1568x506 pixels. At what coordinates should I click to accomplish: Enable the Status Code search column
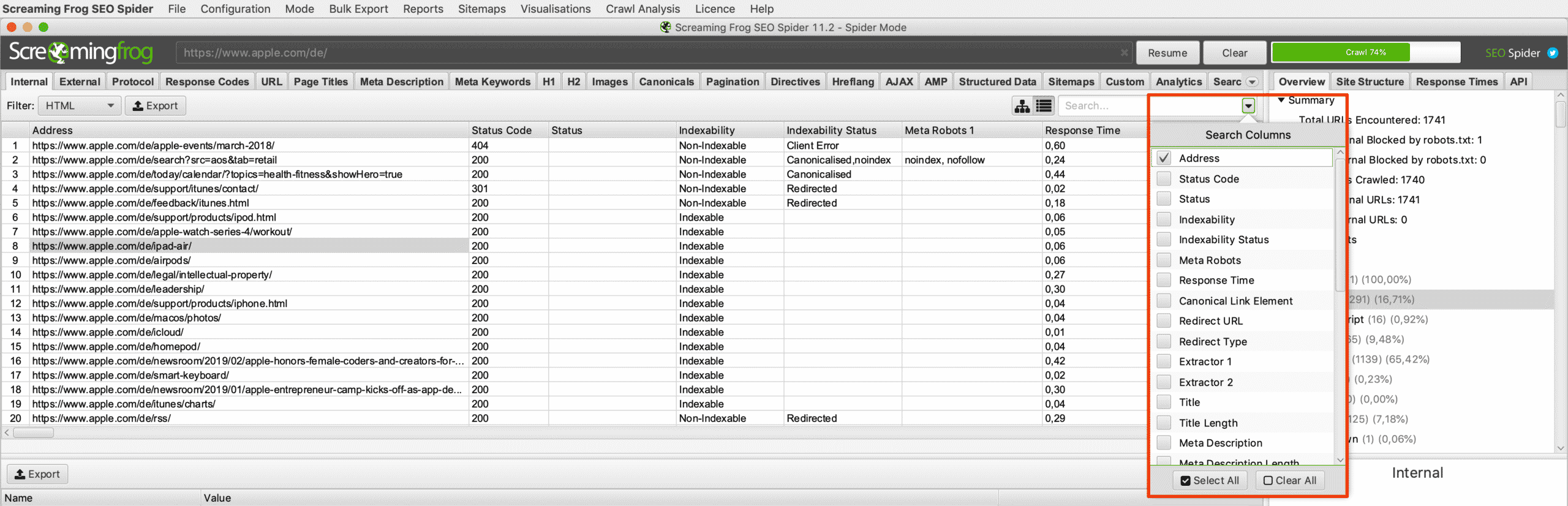[1164, 179]
